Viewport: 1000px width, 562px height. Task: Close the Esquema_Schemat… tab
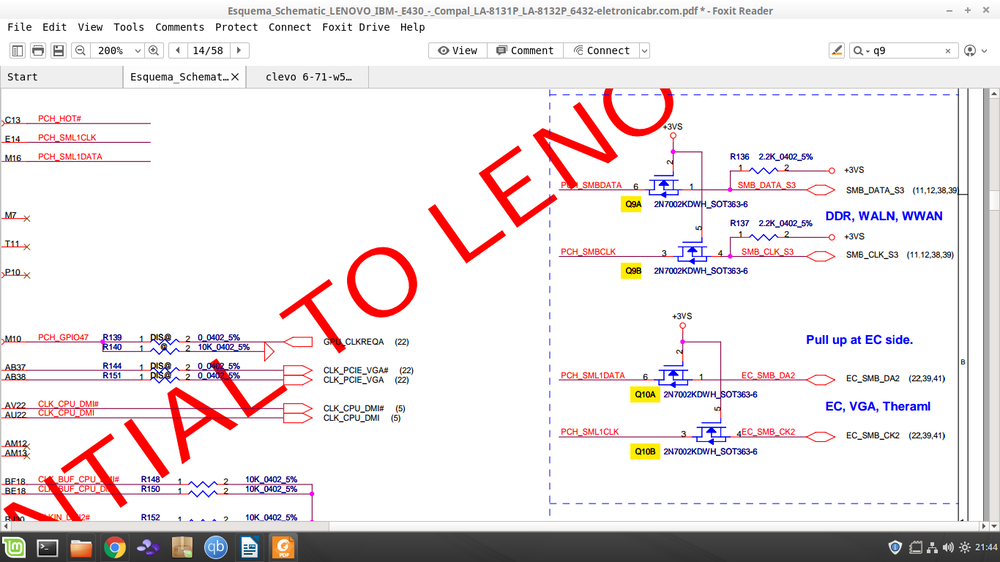235,77
